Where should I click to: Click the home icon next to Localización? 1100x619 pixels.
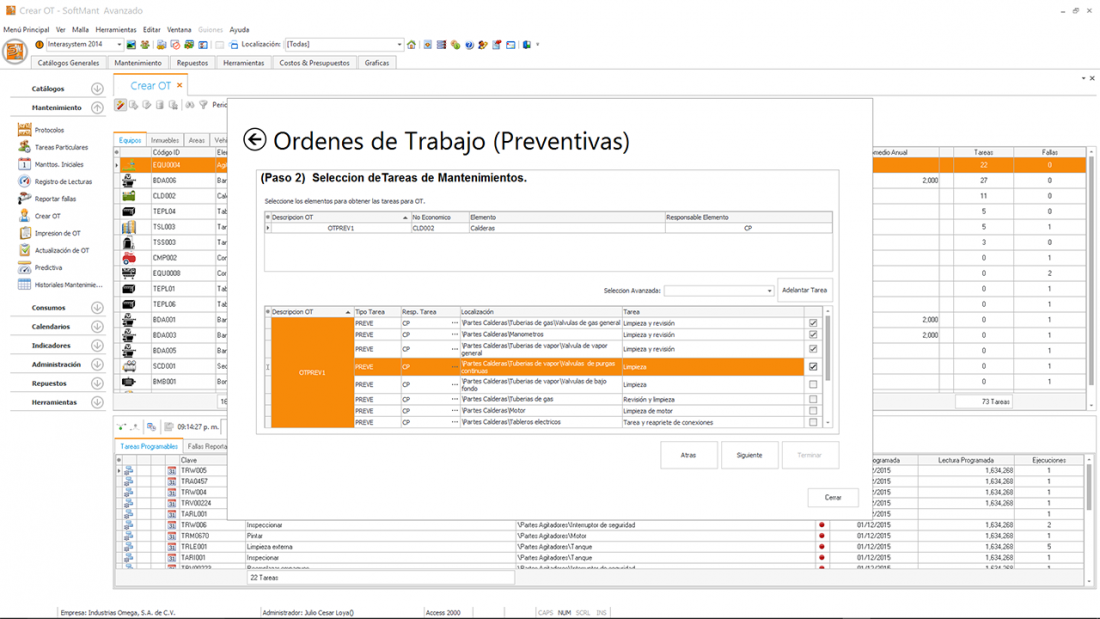411,45
